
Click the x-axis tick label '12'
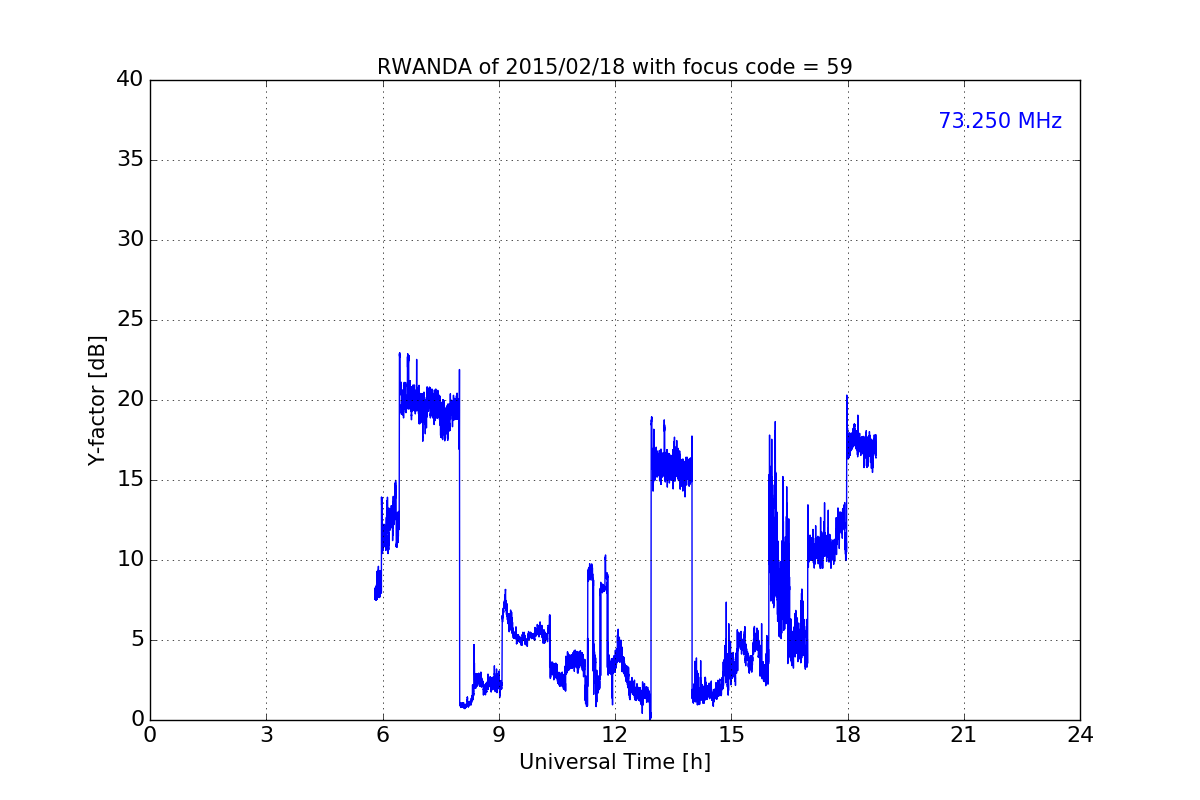[614, 734]
